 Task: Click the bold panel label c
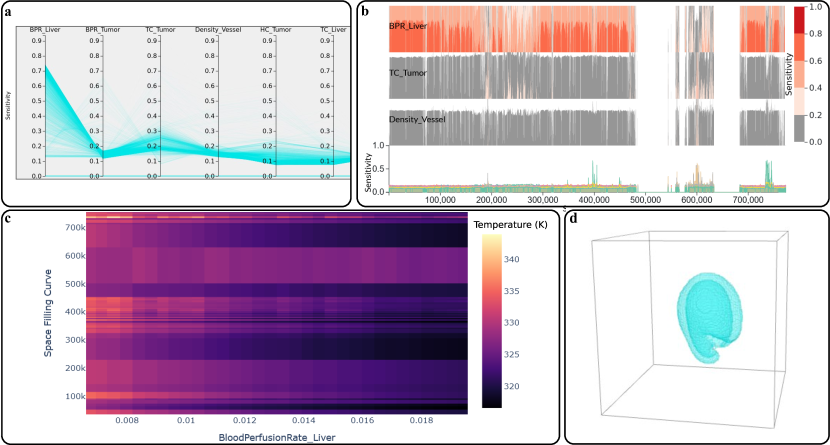[7, 218]
